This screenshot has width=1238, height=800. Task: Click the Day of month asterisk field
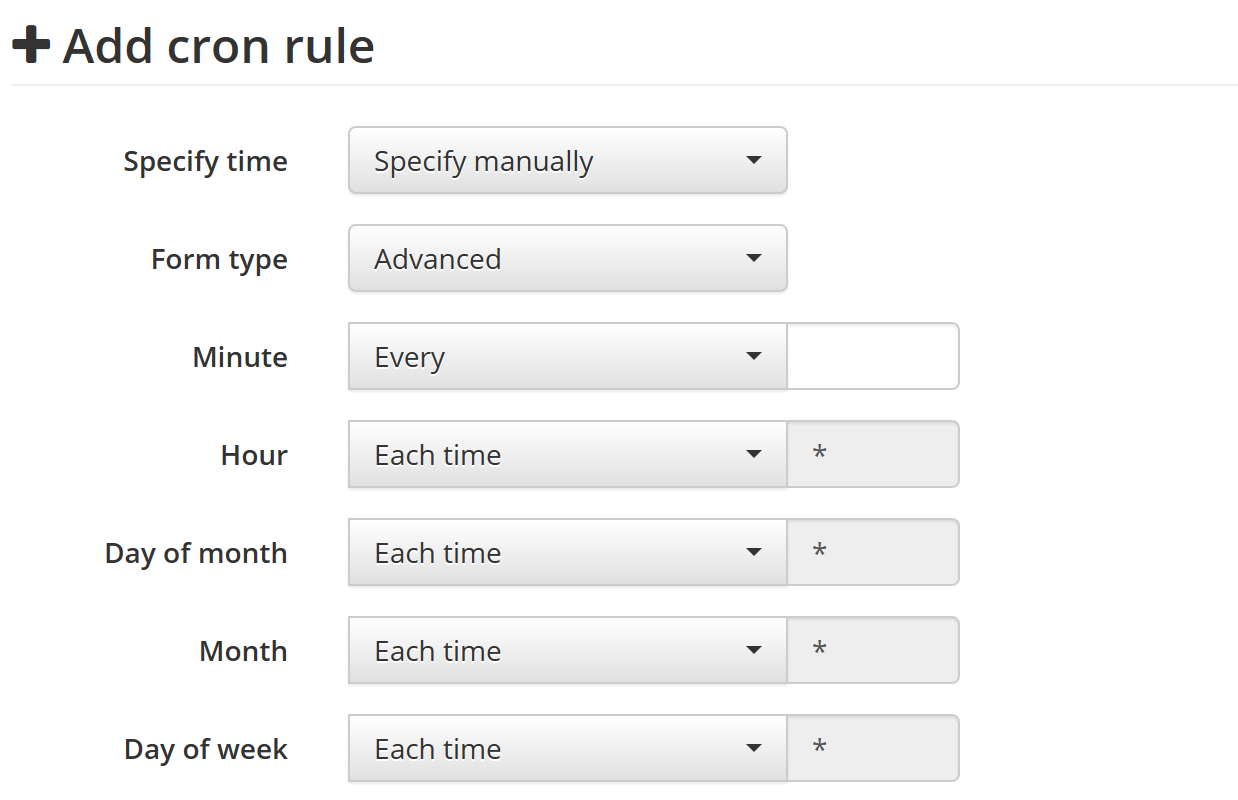coord(873,552)
